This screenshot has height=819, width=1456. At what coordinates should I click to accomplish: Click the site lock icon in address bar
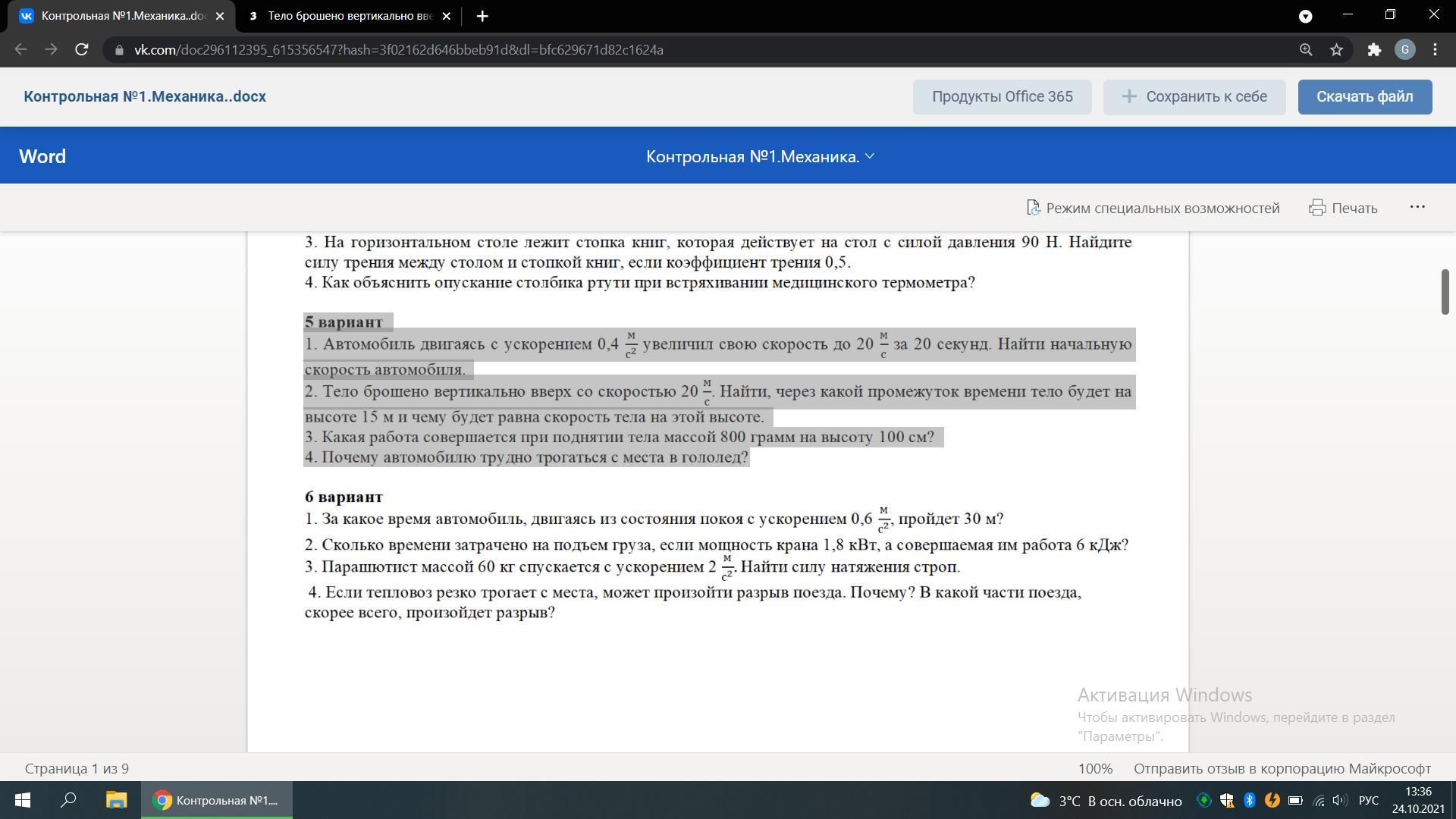pos(119,50)
